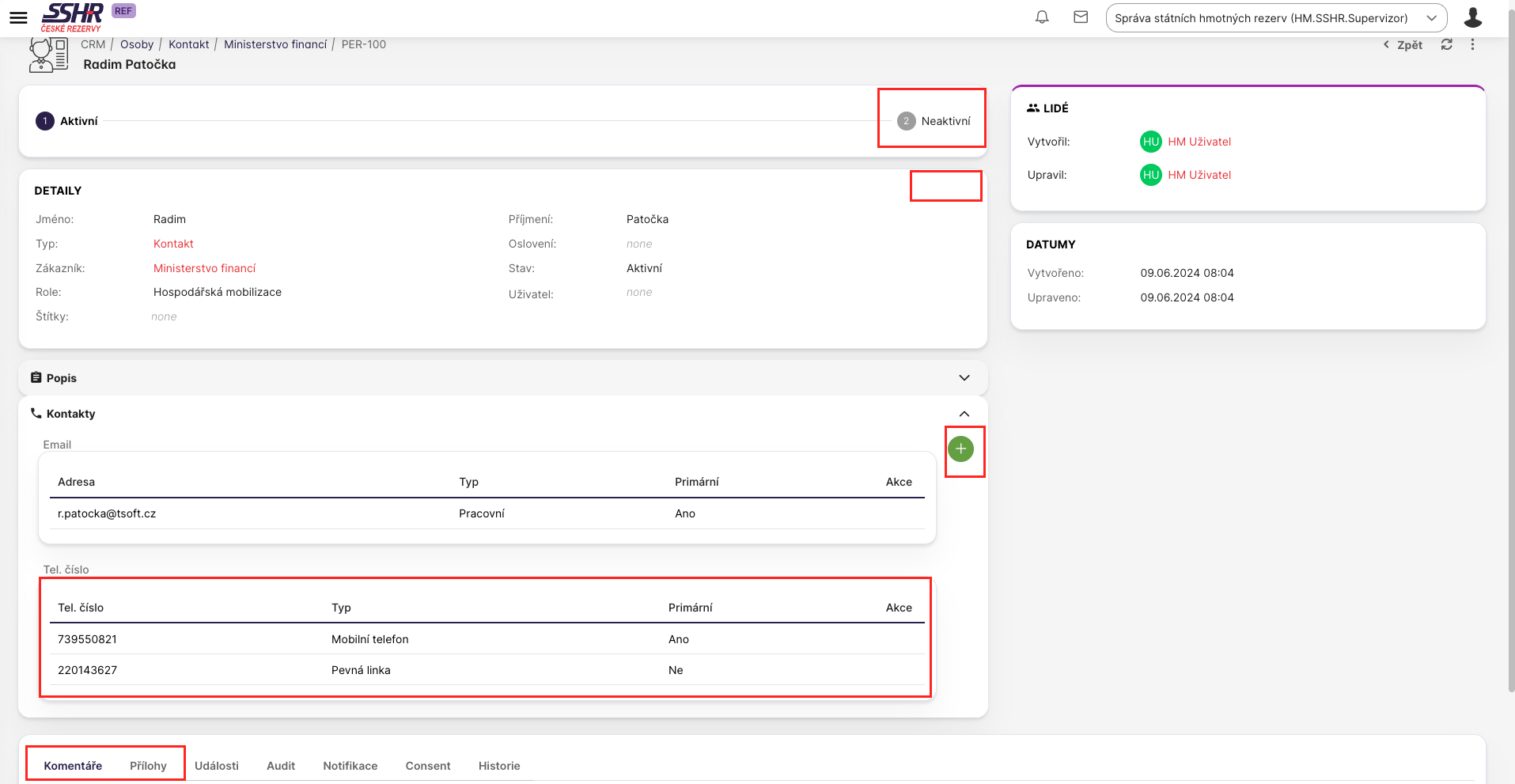Click the HM Uživatel creator link
Screen dimensions: 1515x784
[x=1199, y=142]
